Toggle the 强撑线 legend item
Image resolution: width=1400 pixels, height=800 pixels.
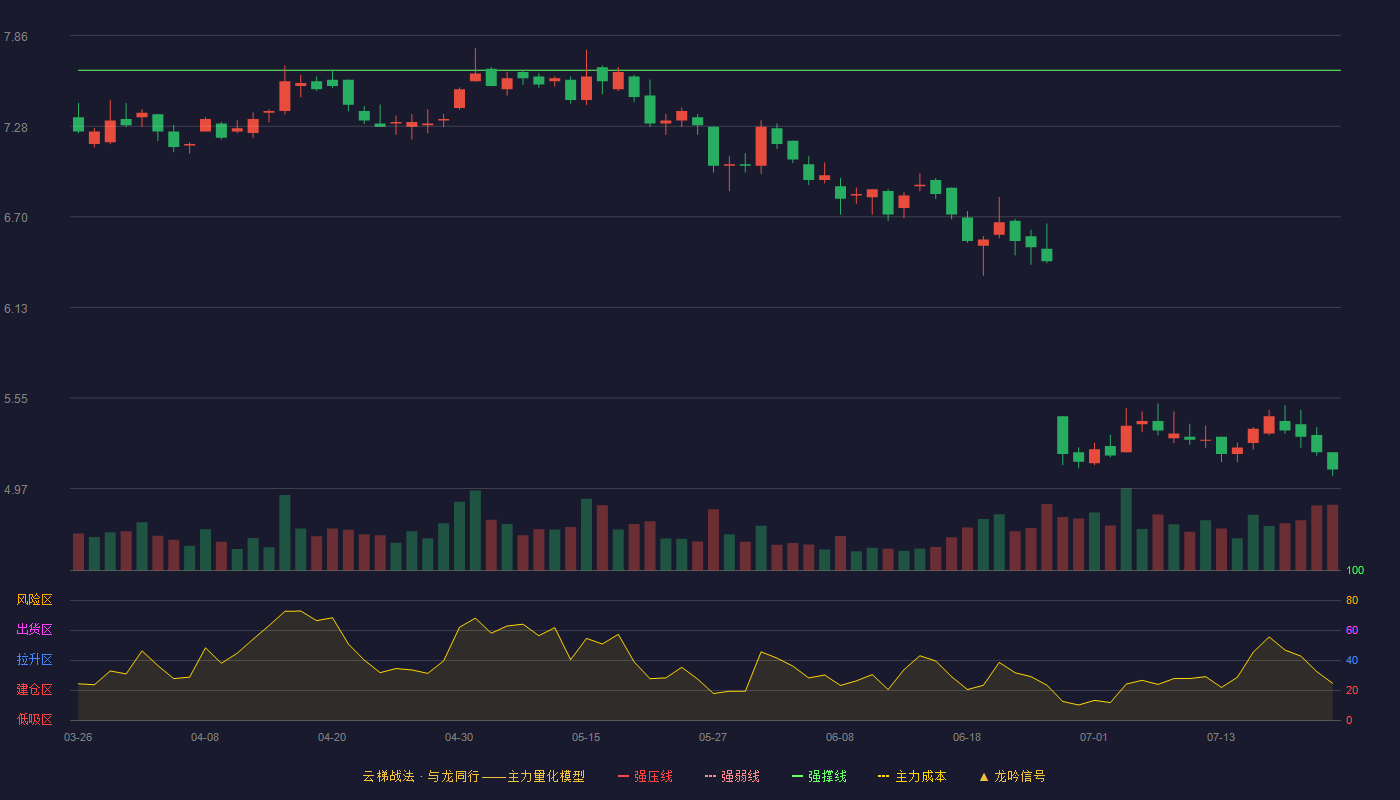coord(819,776)
